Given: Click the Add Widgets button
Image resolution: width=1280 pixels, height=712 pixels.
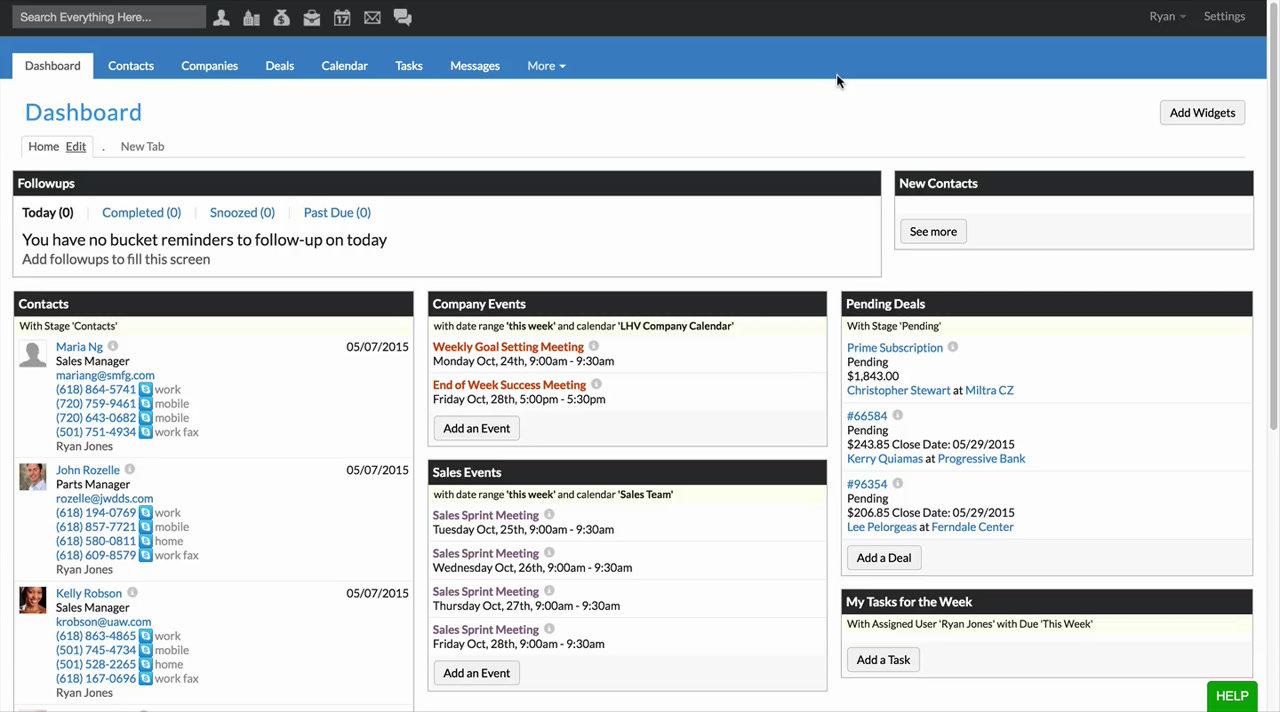Looking at the screenshot, I should pos(1202,112).
